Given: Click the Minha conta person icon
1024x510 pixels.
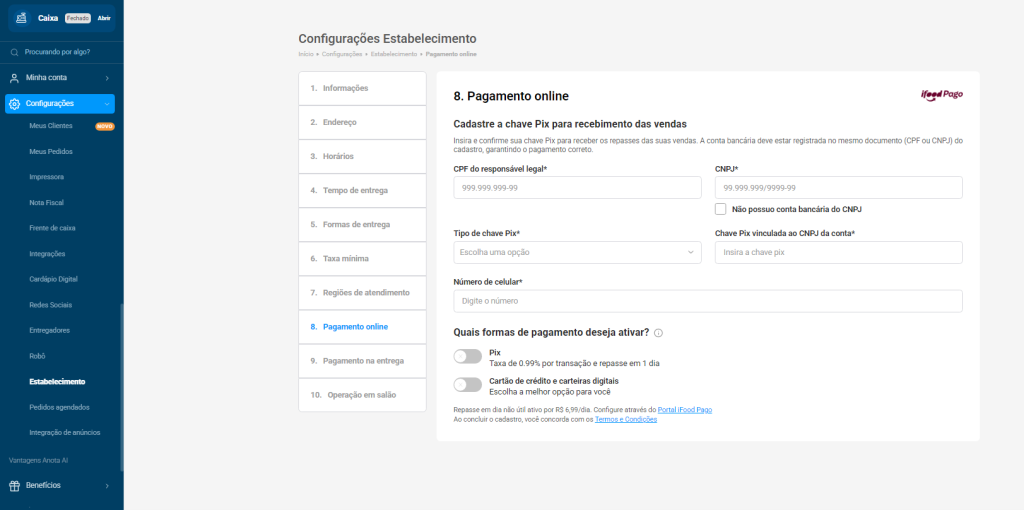Looking at the screenshot, I should coord(14,78).
